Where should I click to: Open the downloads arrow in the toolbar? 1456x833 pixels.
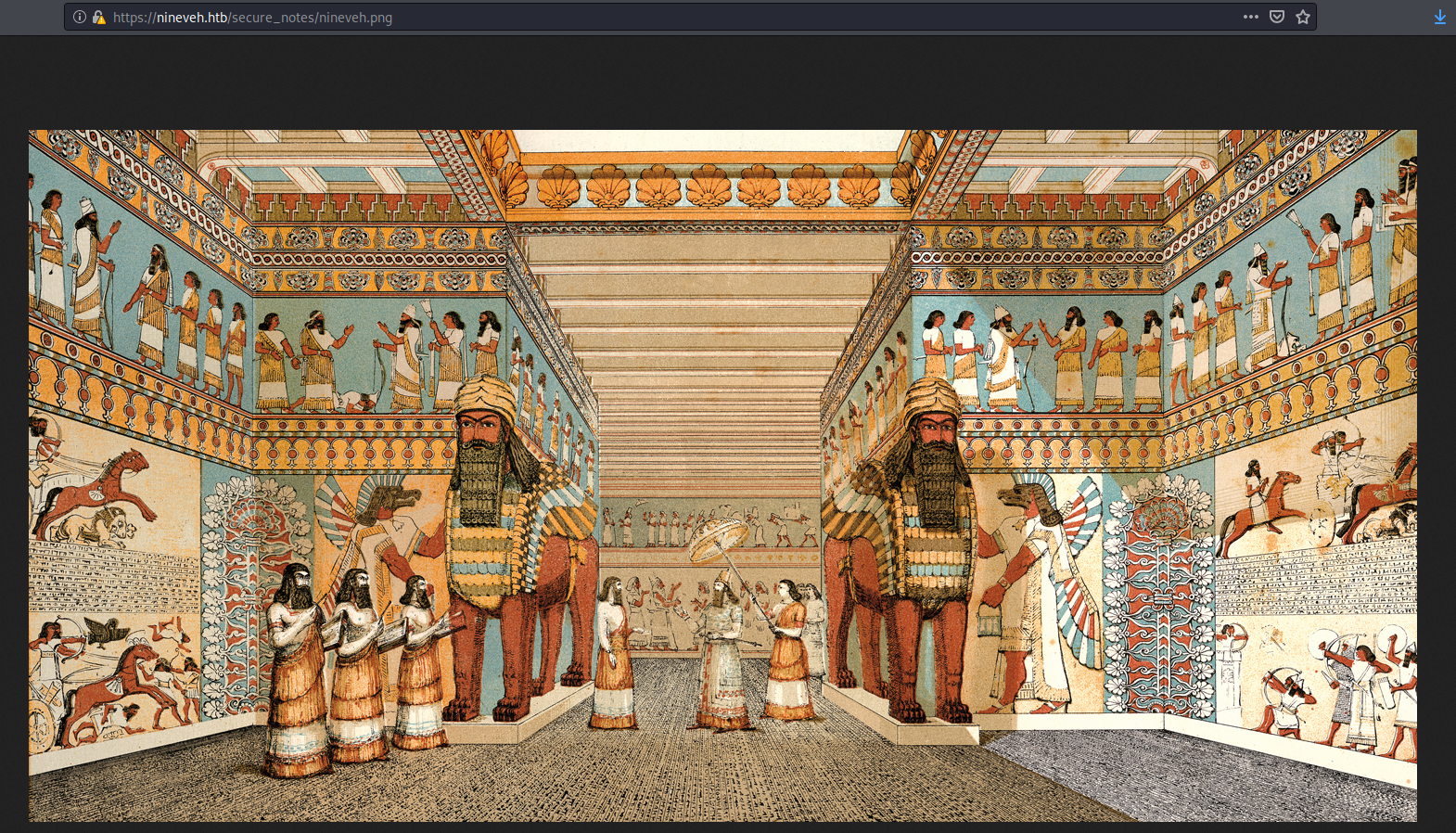click(x=1440, y=17)
